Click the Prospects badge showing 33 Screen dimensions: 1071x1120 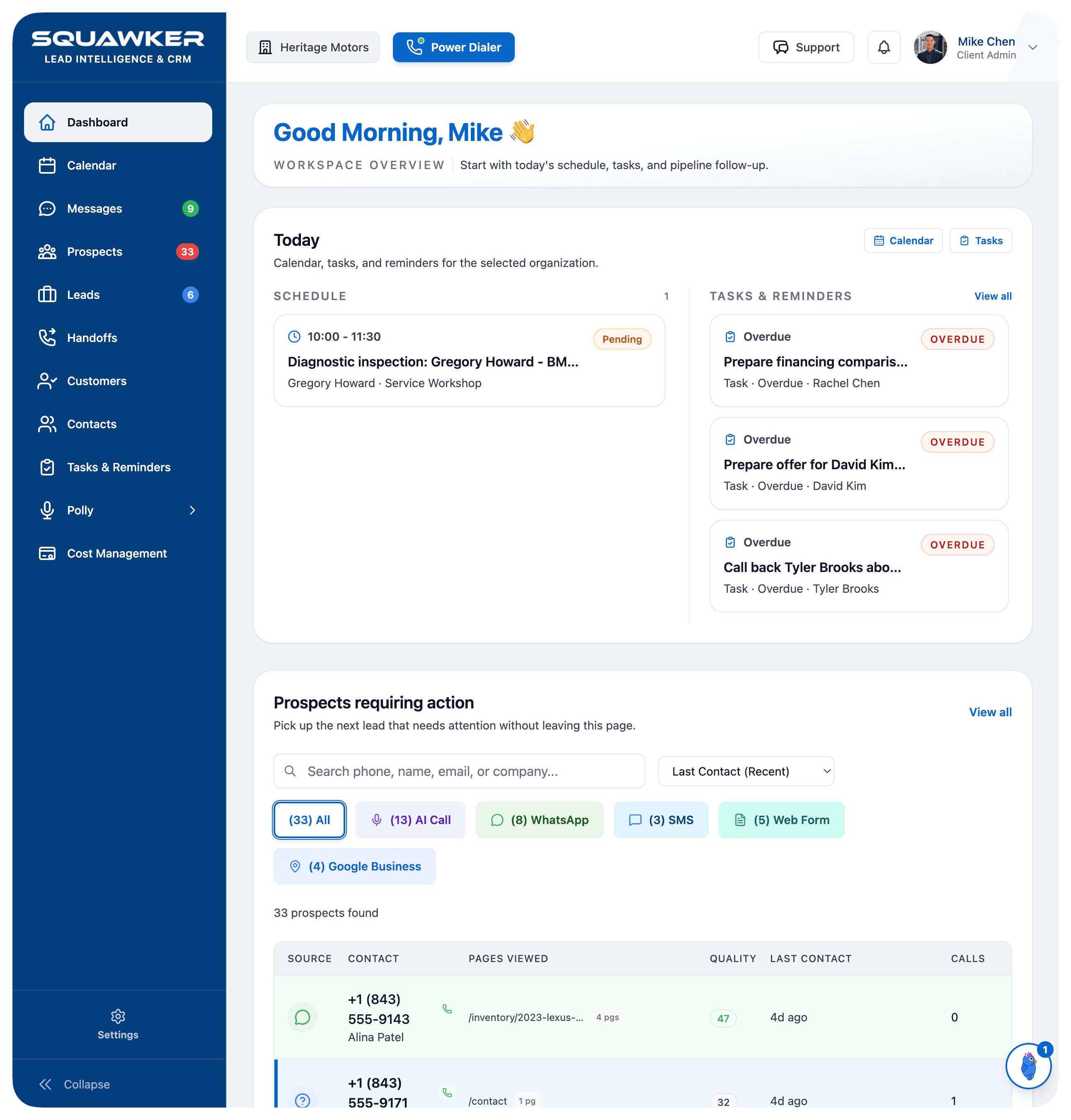(187, 252)
